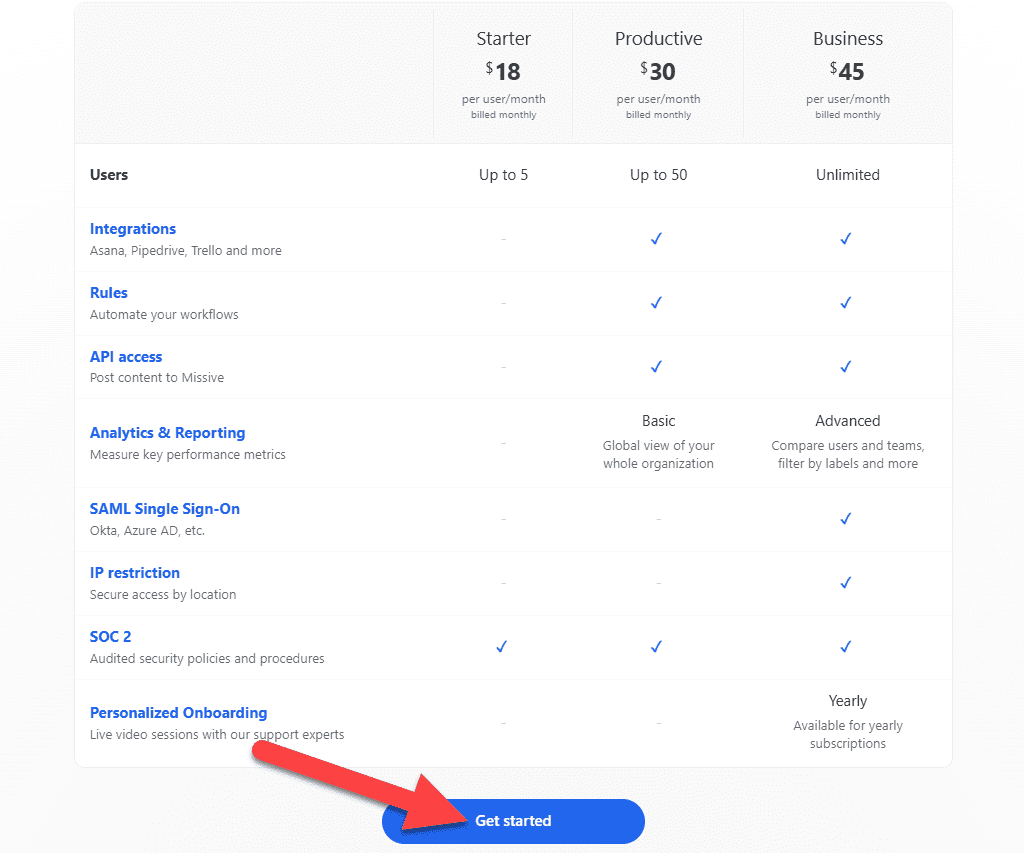The width and height of the screenshot is (1024, 853).
Task: Open the IP restriction link
Action: 135,573
